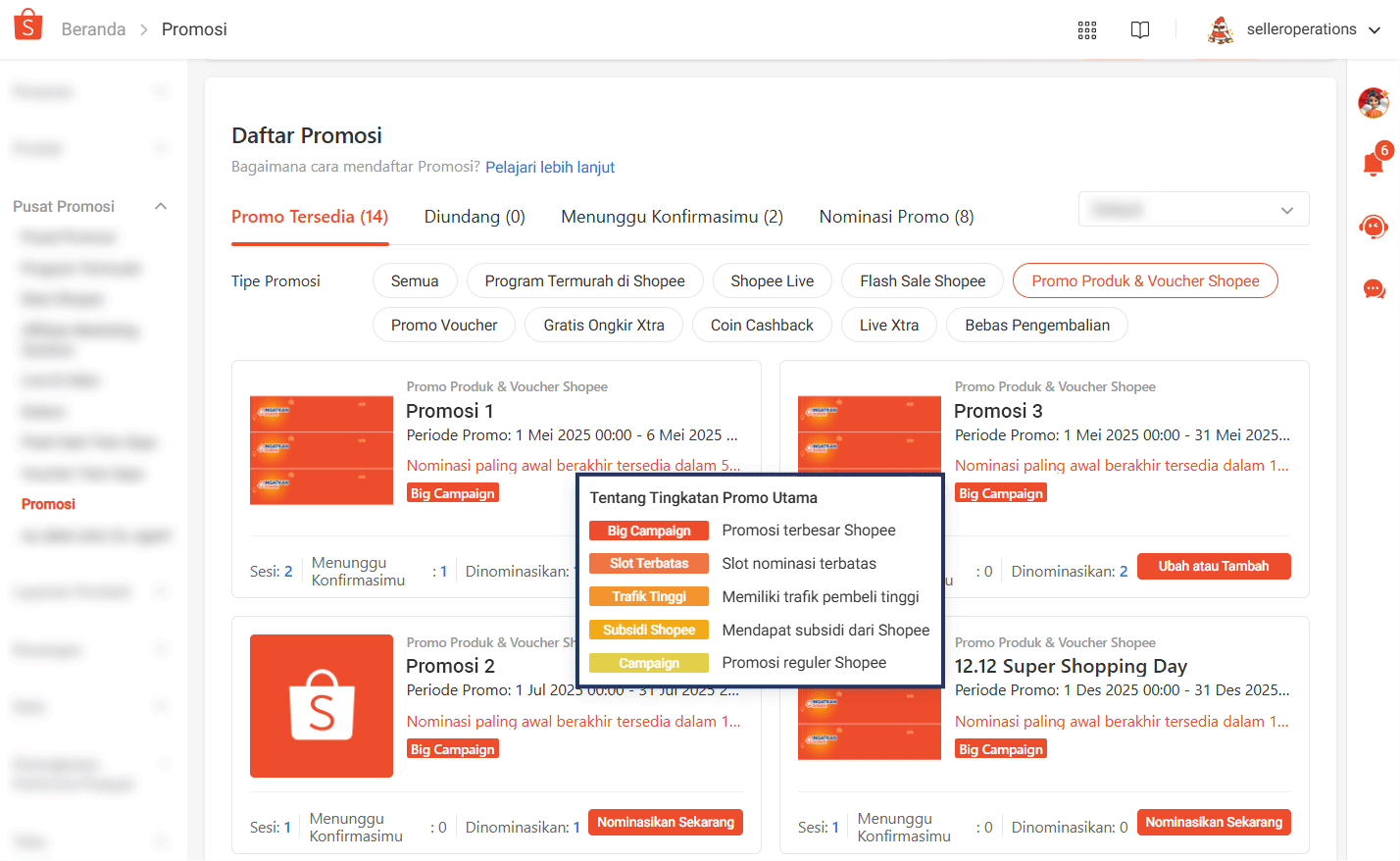Screen dimensions: 1400x861
Task: Click the Promosi 1 card title
Action: click(x=450, y=411)
